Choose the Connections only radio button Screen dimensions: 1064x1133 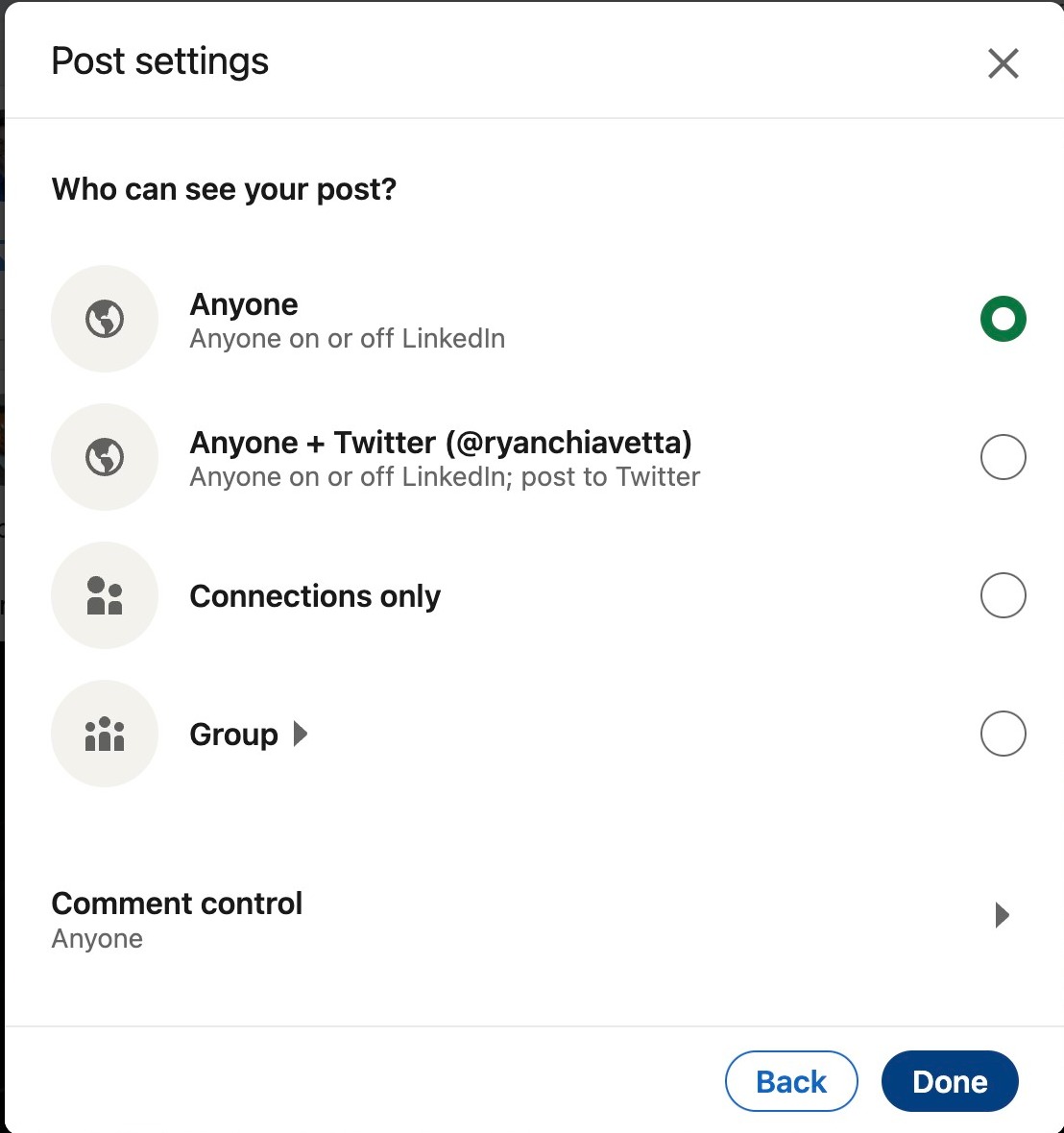[x=1003, y=595]
